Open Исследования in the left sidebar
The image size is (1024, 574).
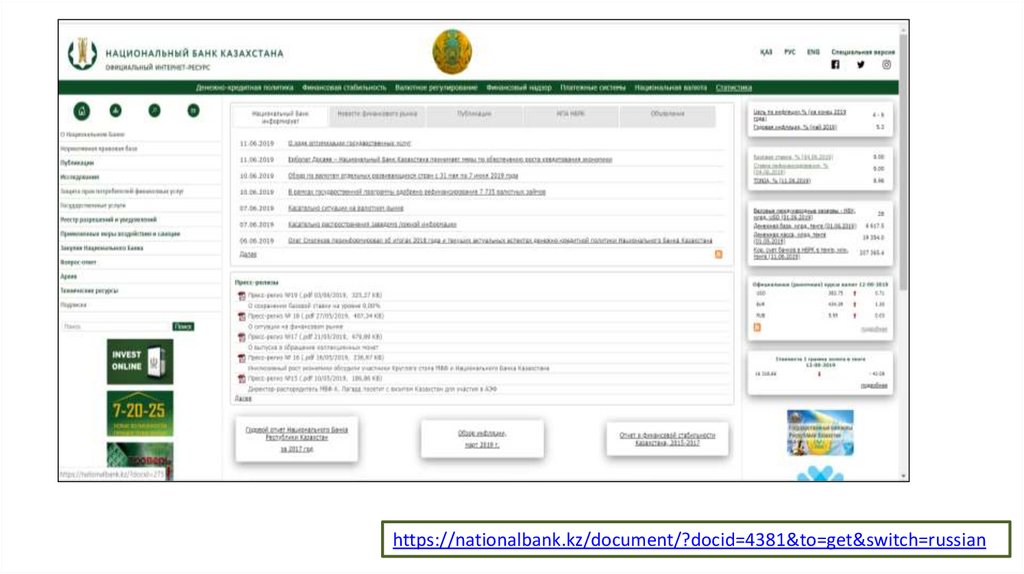80,177
